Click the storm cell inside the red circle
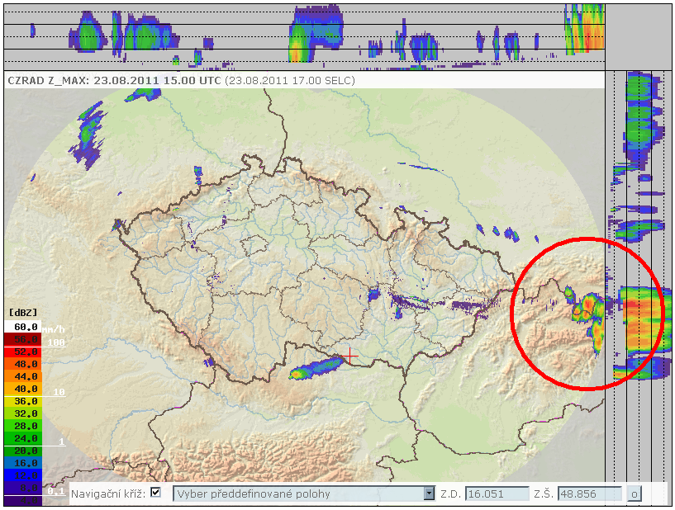Viewport: 675px width, 510px height. [588, 308]
